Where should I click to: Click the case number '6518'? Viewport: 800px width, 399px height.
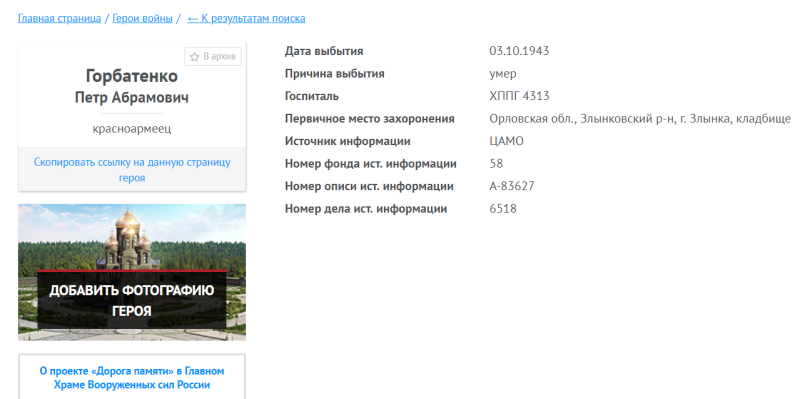click(x=503, y=208)
